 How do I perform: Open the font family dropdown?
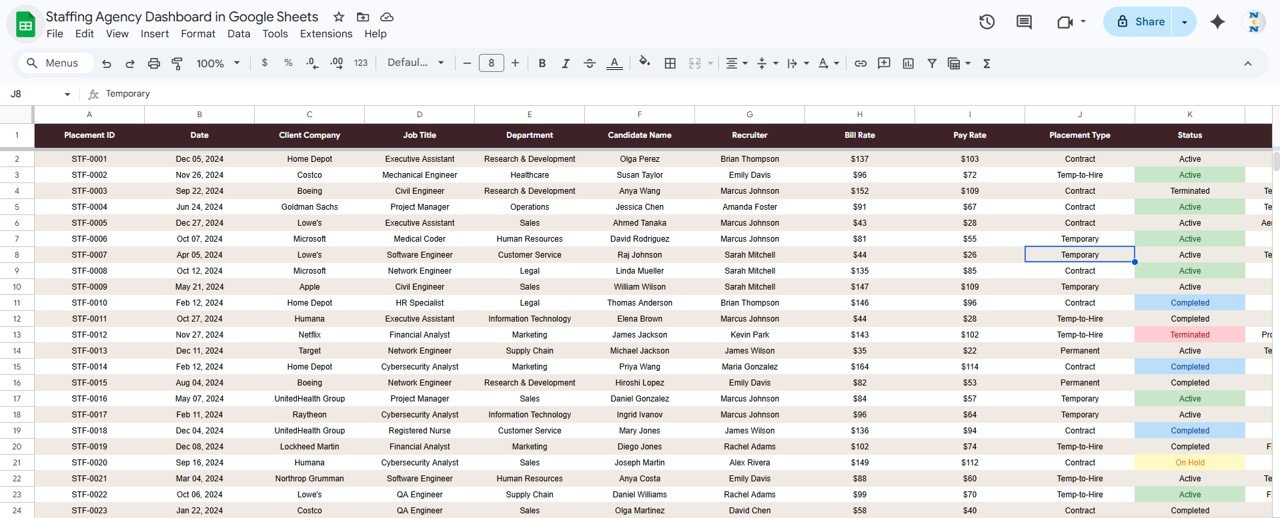[416, 63]
